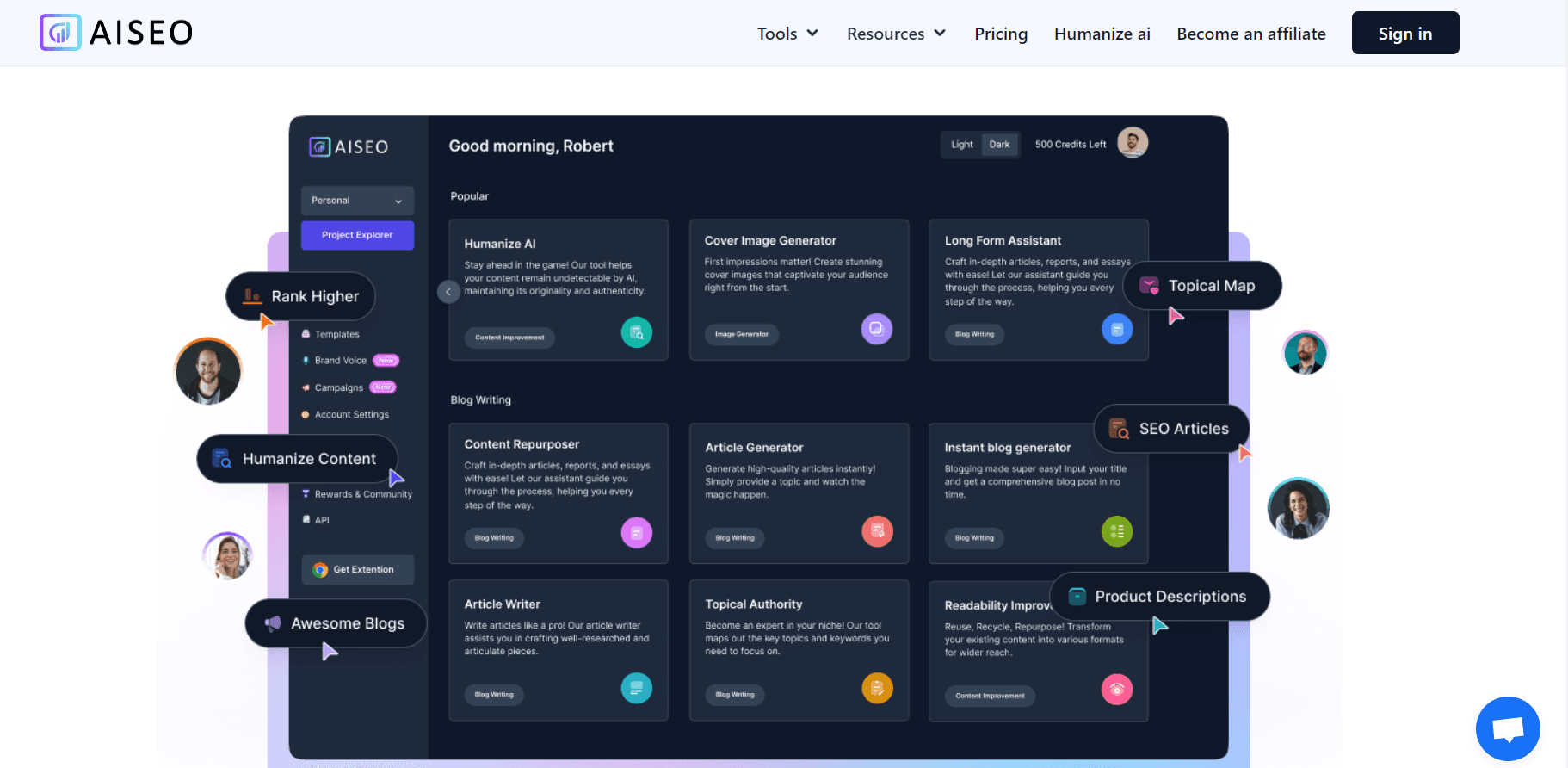
Task: Click the Instant blog generator green icon
Action: [1116, 531]
